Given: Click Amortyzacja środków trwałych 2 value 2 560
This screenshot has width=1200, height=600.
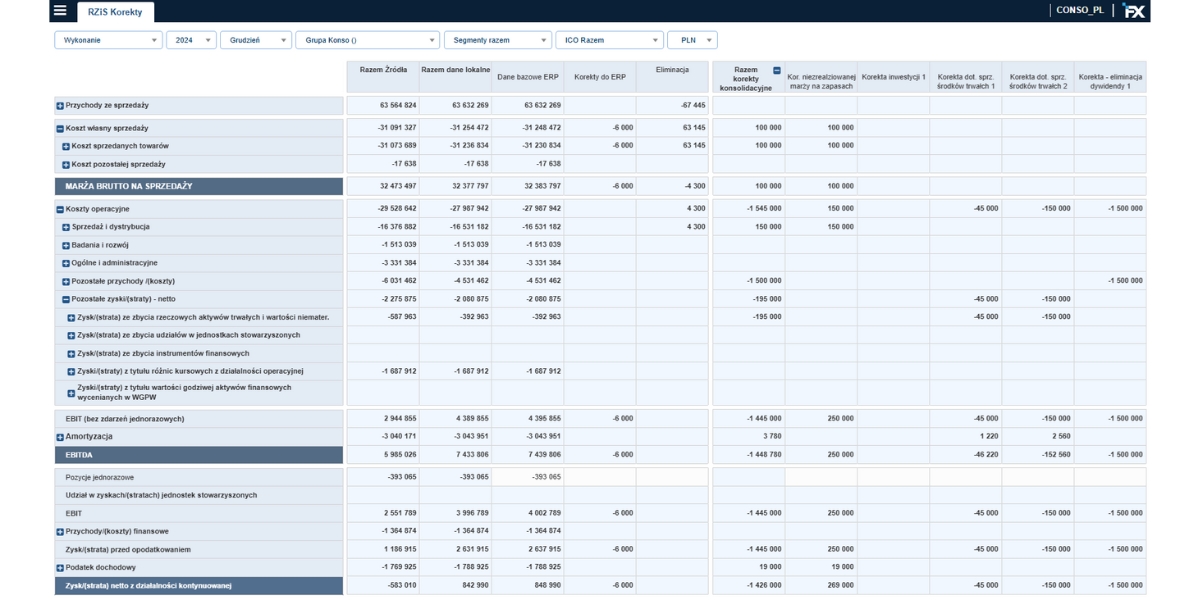Looking at the screenshot, I should pos(1060,436).
